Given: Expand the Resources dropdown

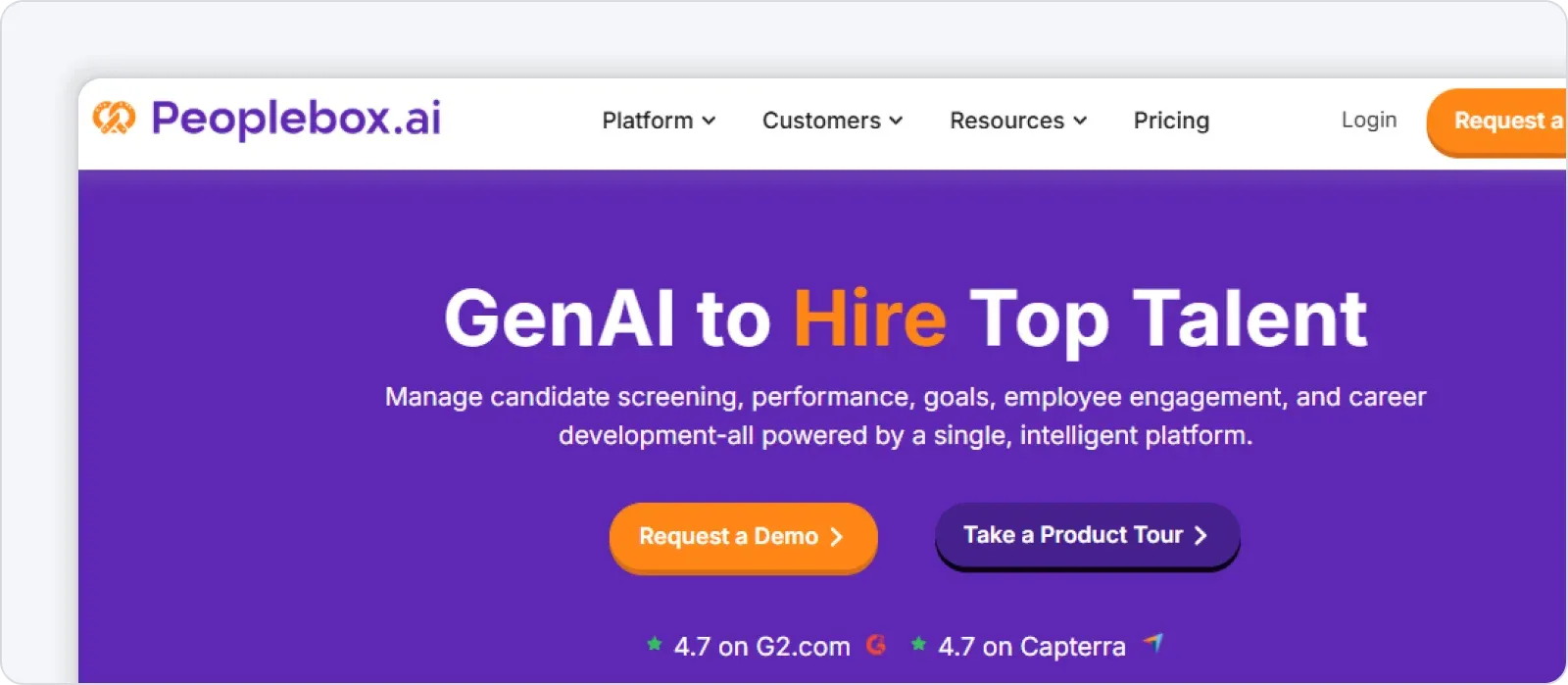Looking at the screenshot, I should pos(1017,121).
